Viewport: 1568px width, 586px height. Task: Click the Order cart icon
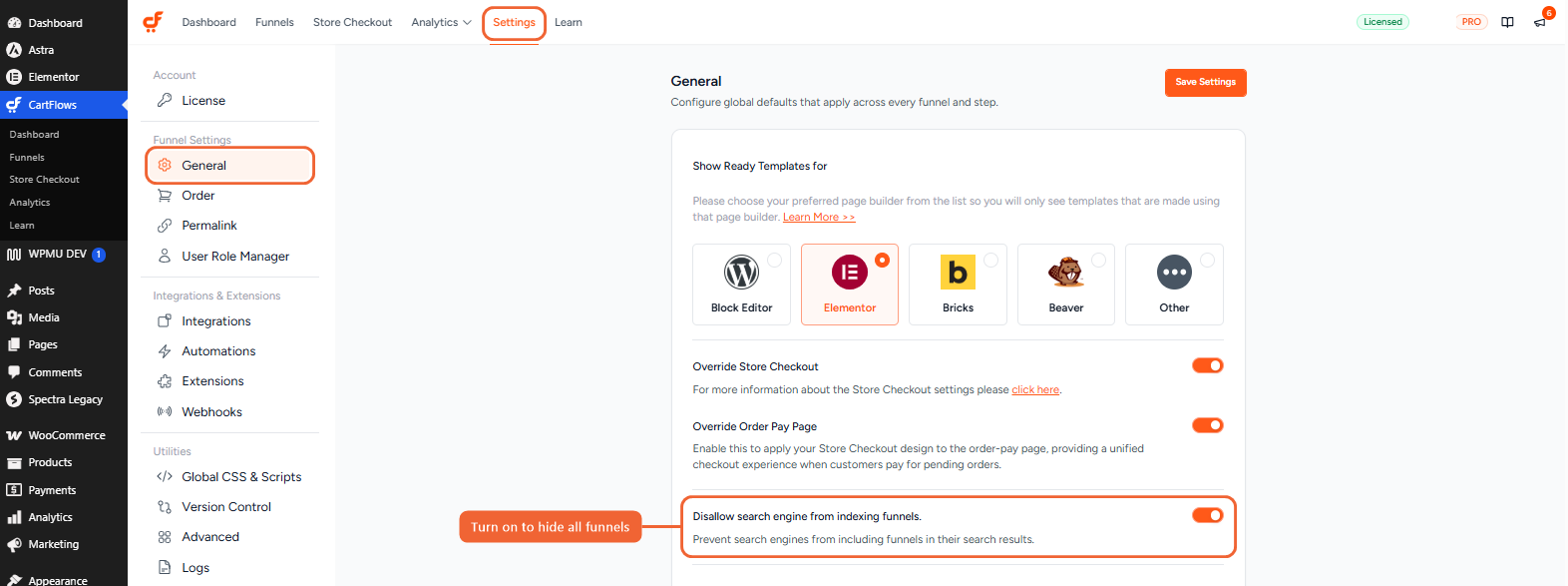165,196
